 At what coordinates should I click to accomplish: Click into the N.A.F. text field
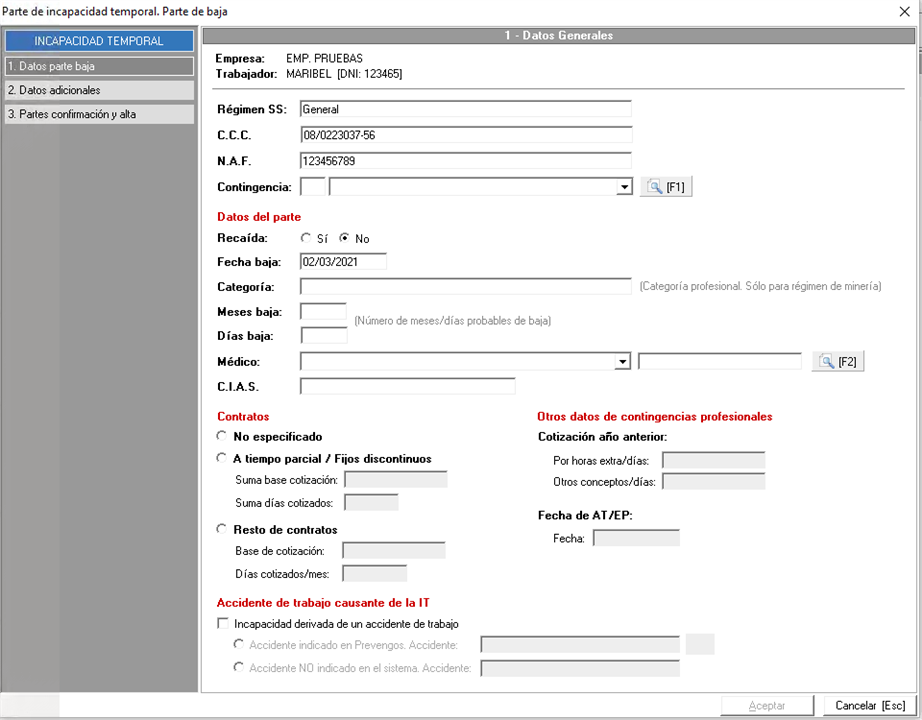465,160
